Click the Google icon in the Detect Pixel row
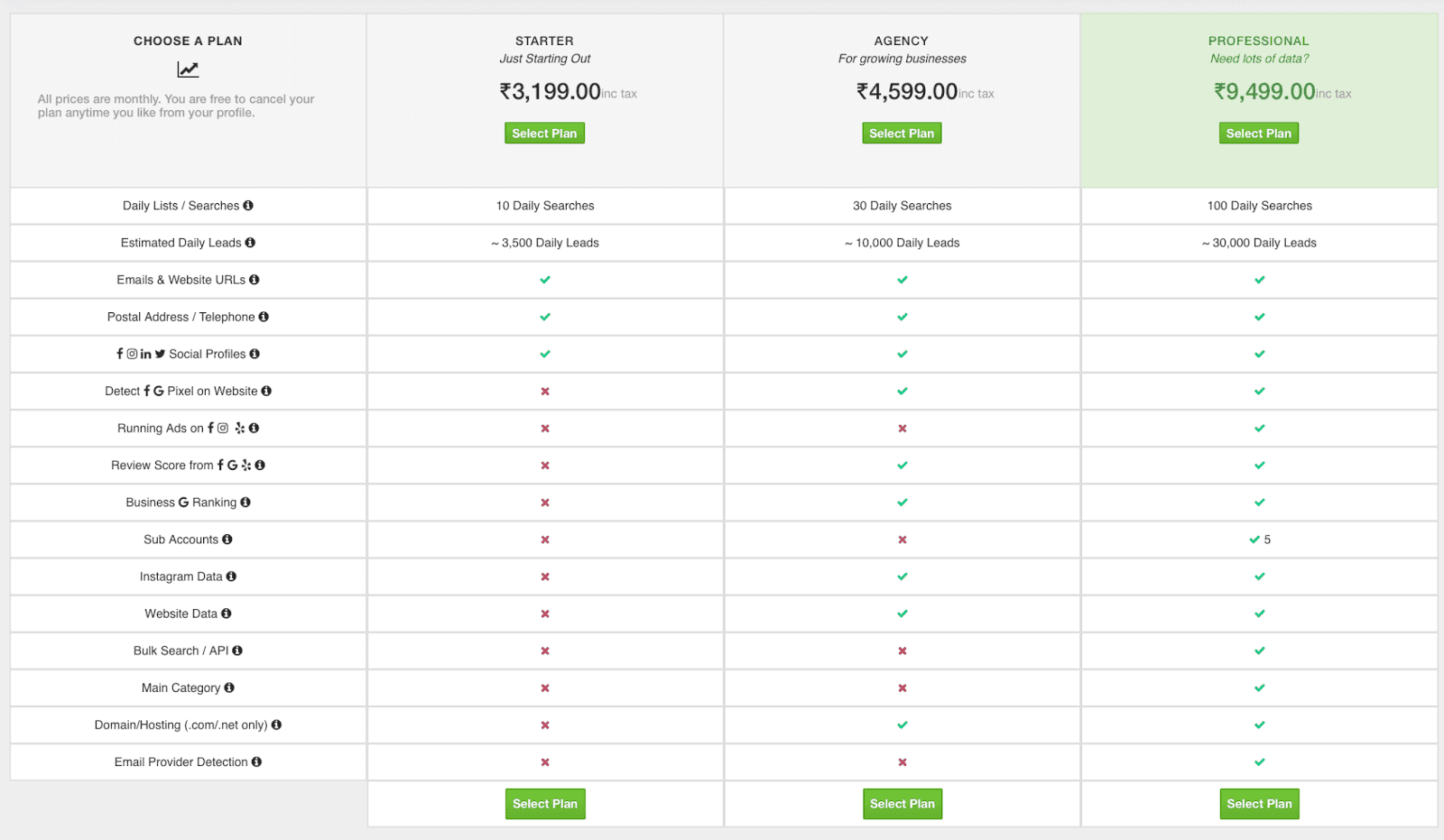Screen dimensions: 1444x840 tap(159, 391)
